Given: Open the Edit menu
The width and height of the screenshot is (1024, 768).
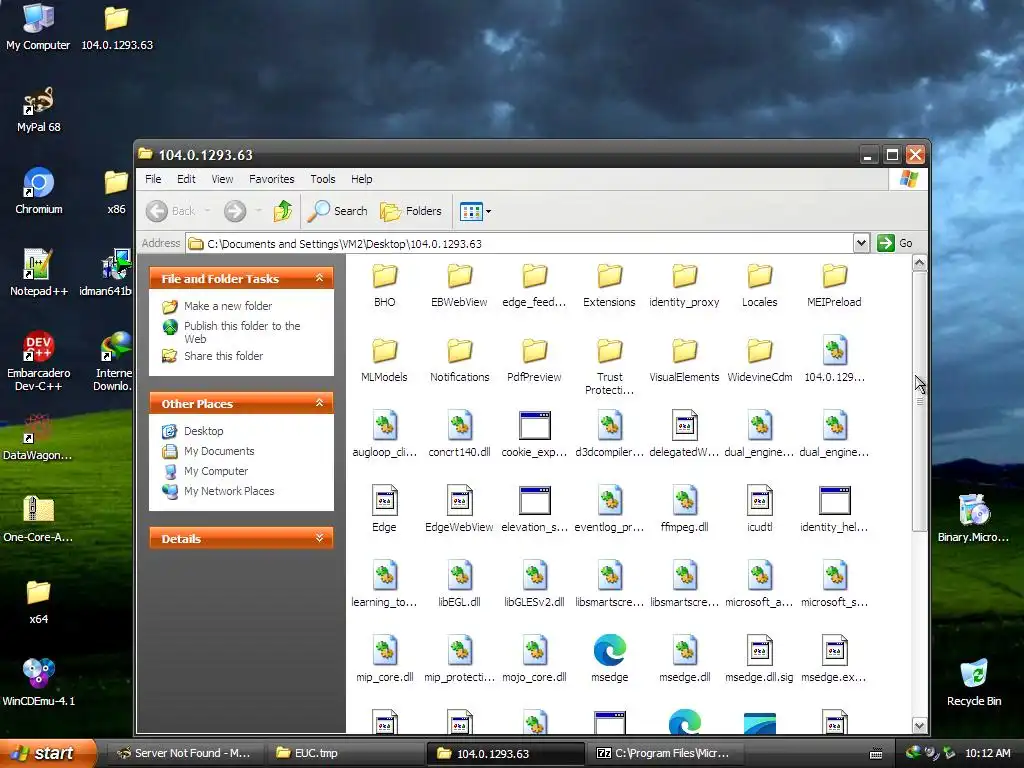Looking at the screenshot, I should (x=186, y=179).
